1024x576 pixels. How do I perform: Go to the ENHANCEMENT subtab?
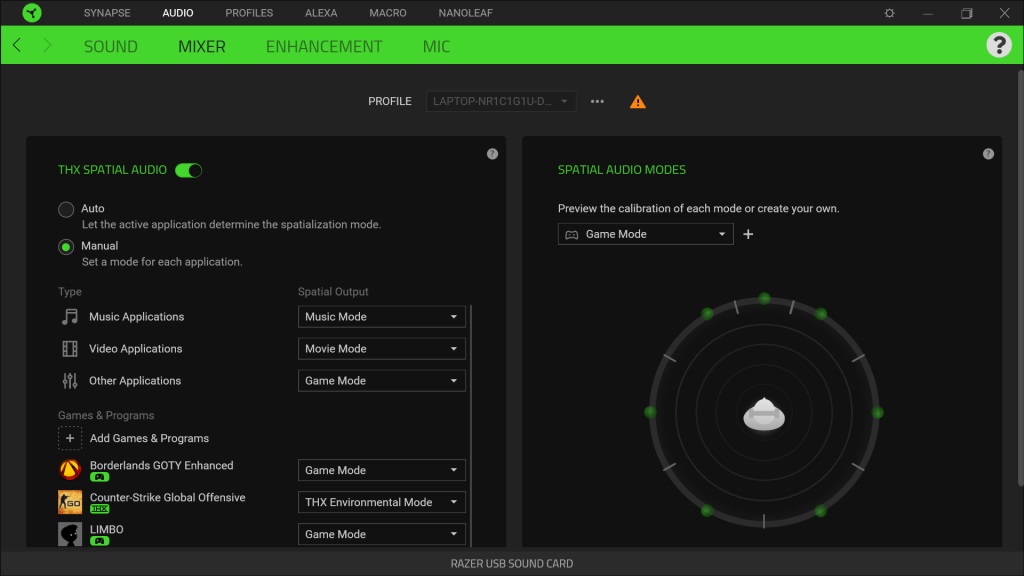(324, 46)
